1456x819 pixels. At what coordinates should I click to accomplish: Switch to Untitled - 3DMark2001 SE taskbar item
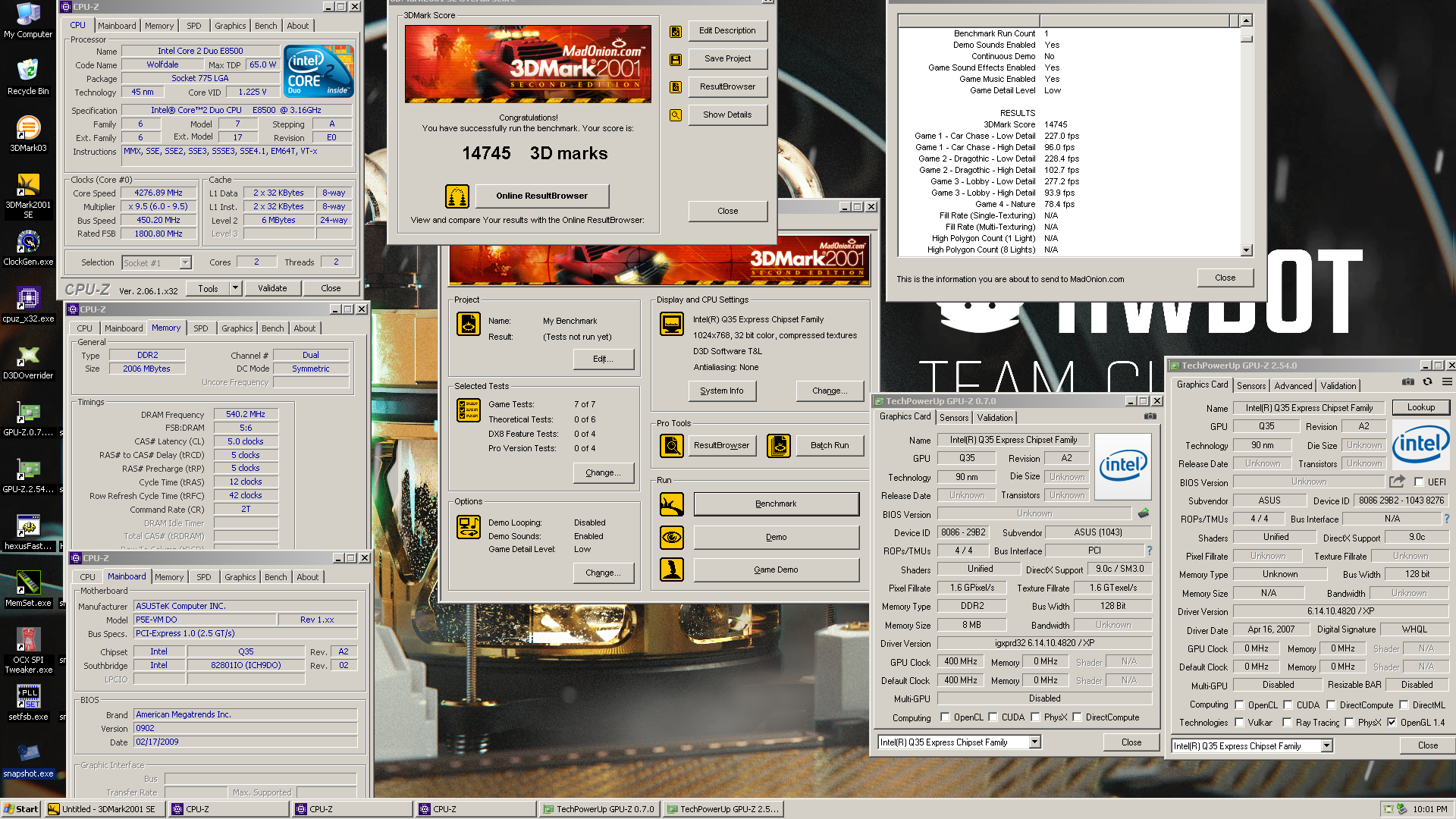click(x=105, y=809)
